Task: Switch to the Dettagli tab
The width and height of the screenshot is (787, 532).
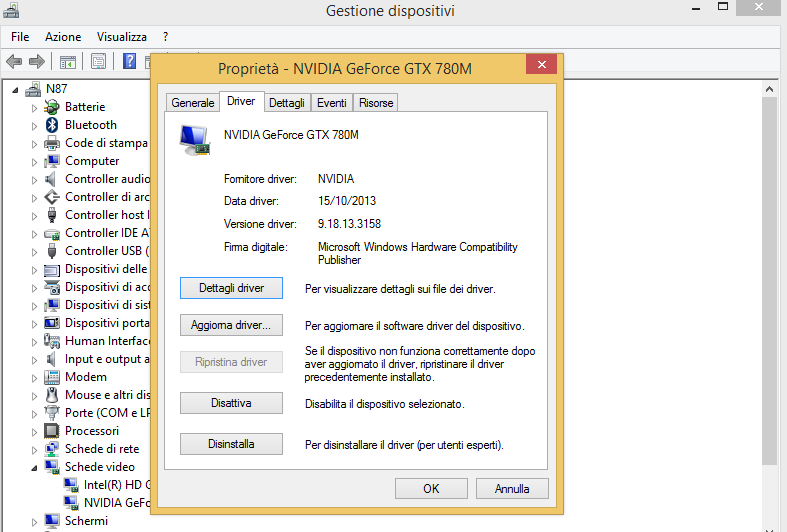Action: 287,102
